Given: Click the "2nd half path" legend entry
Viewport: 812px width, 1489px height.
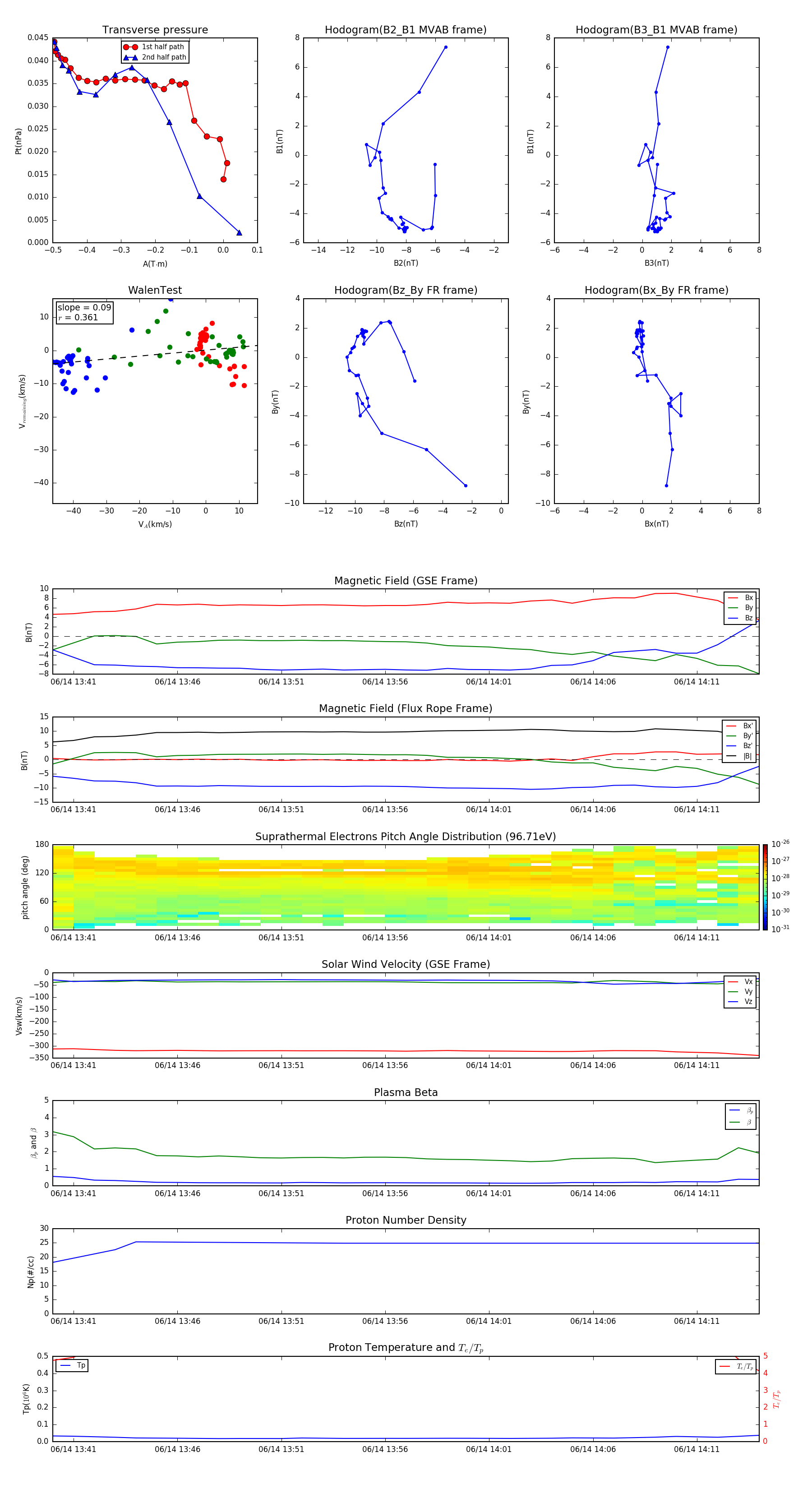Looking at the screenshot, I should click(x=154, y=57).
